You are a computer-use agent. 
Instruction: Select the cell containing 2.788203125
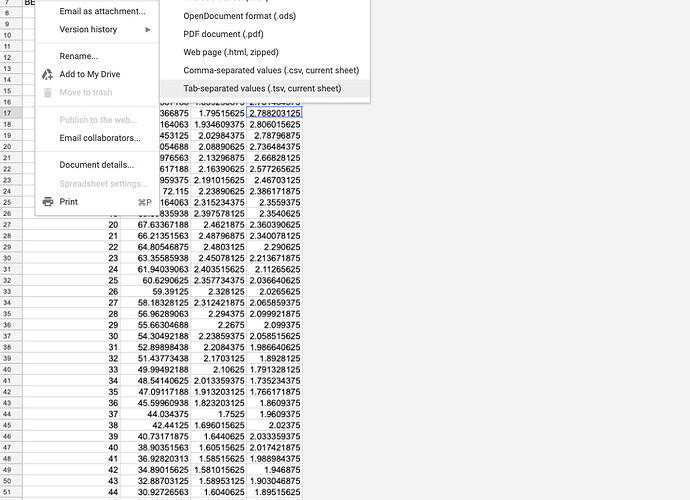tap(274, 113)
